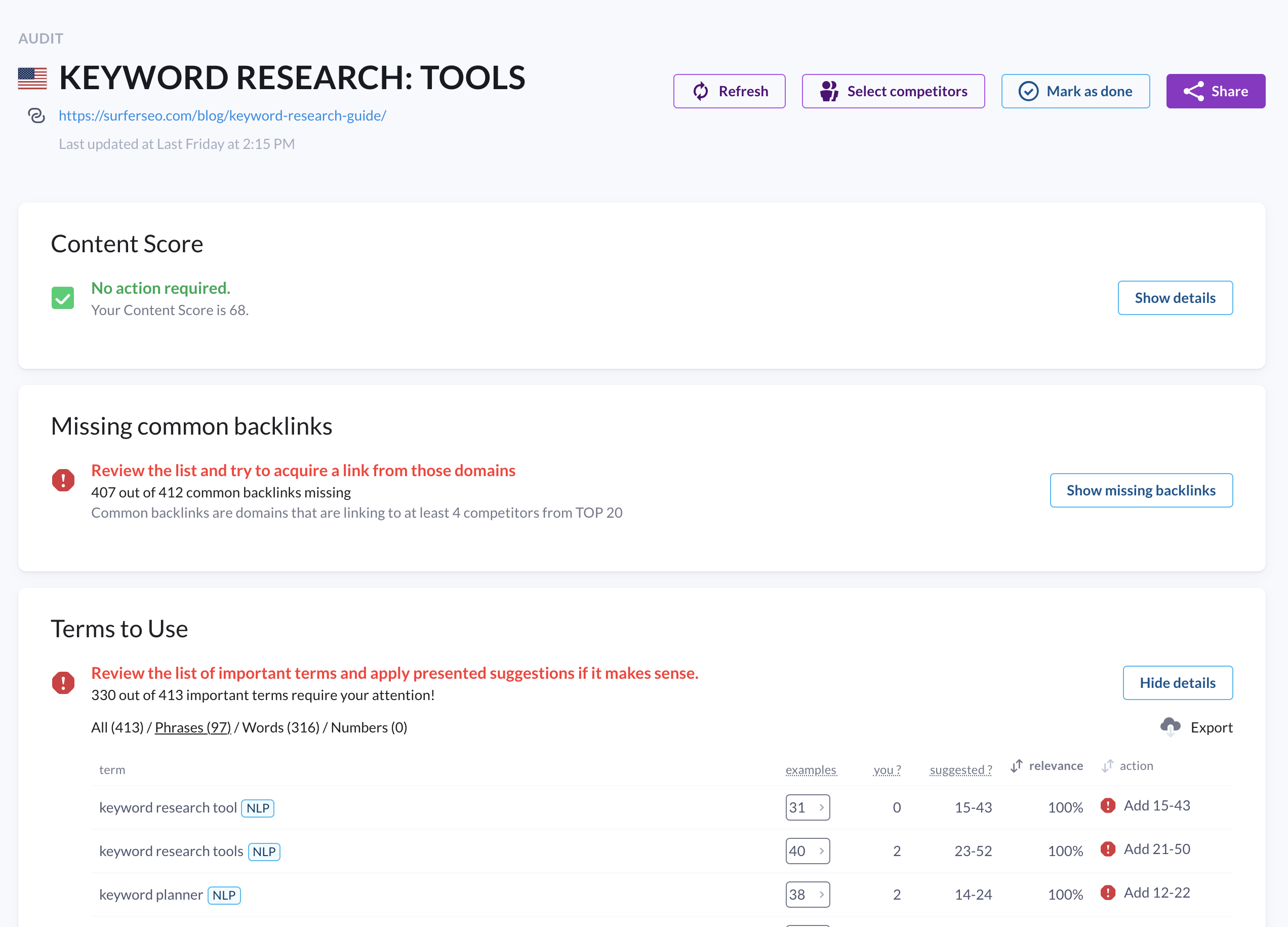Expand examples 38 for keyword planner
This screenshot has width=1288, height=927.
(x=807, y=895)
